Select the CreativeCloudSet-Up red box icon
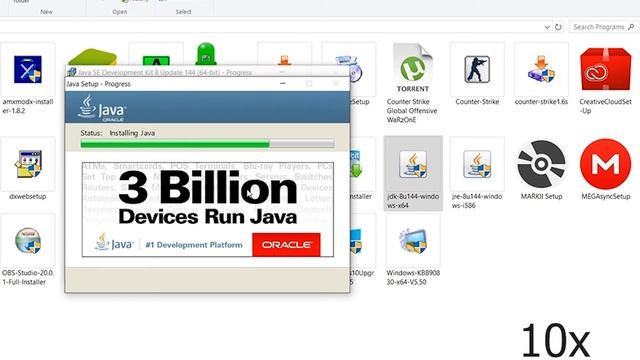640x360 pixels. 605,69
